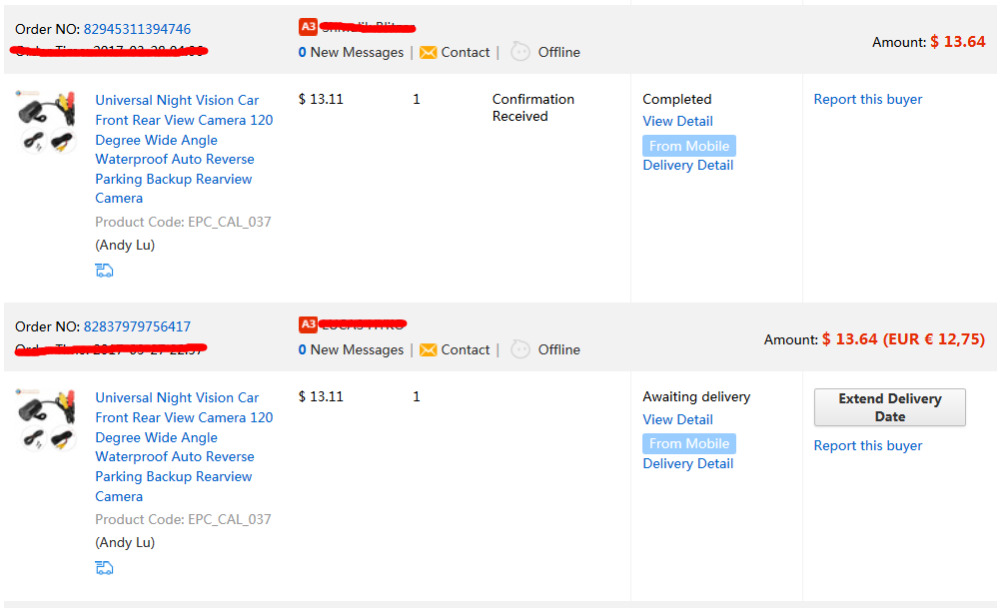Open Delivery Detail for Awaiting delivery order
This screenshot has width=1000, height=608.
(688, 463)
